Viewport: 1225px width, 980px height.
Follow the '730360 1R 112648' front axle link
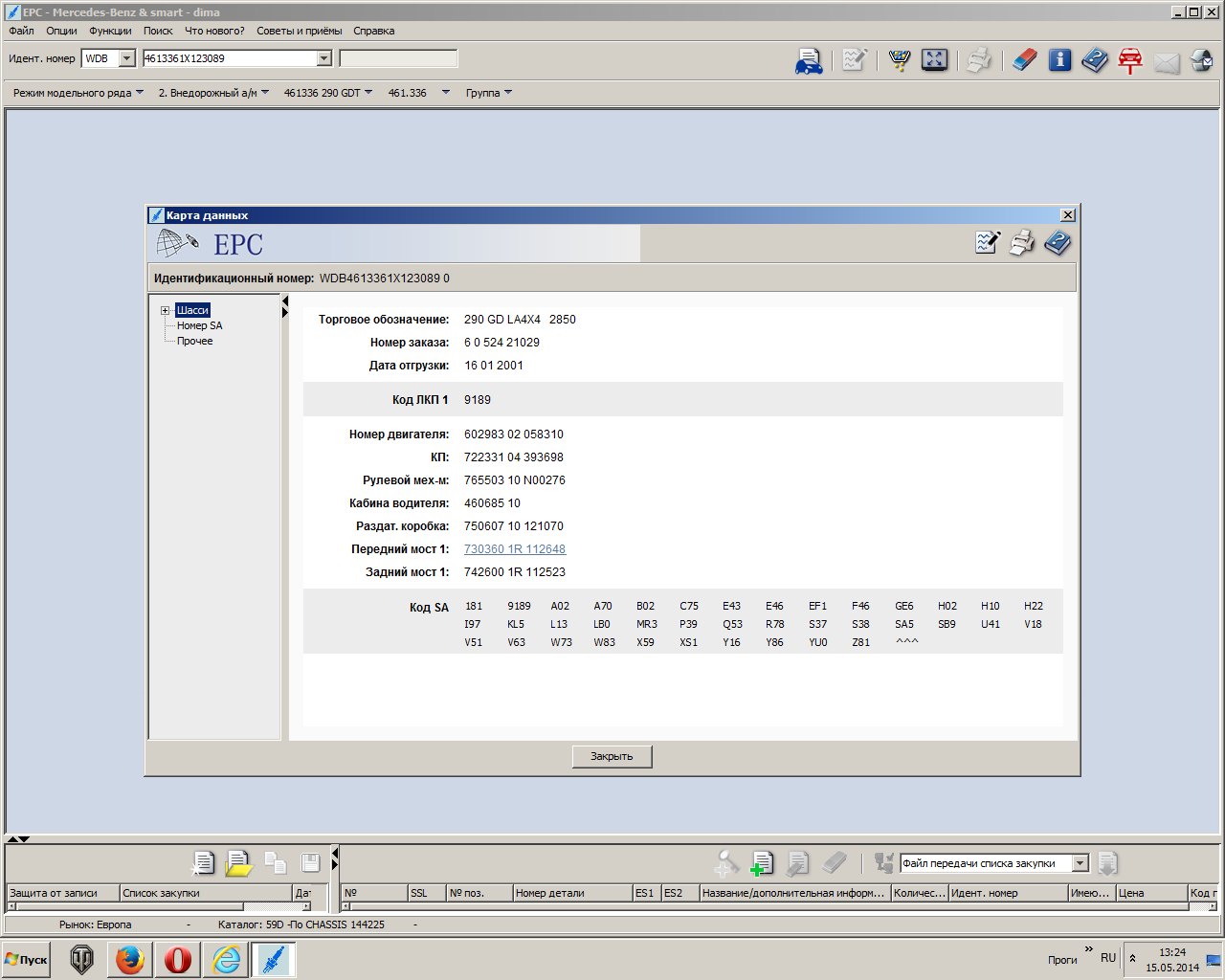tap(515, 549)
